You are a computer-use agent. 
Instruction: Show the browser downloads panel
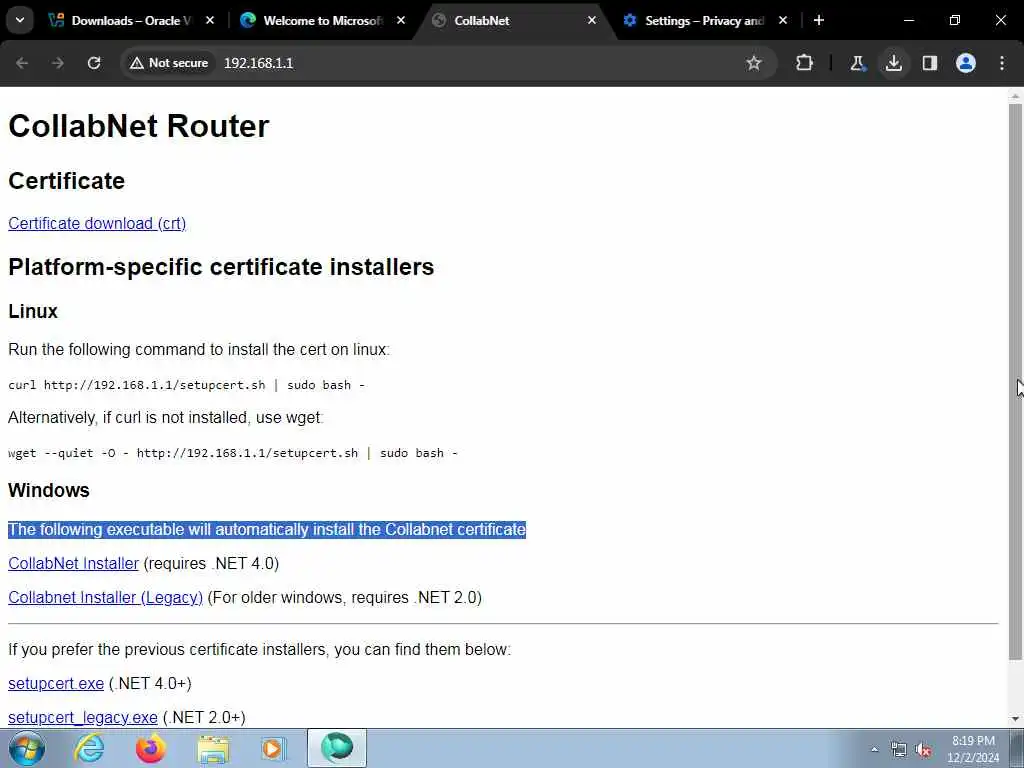(894, 63)
